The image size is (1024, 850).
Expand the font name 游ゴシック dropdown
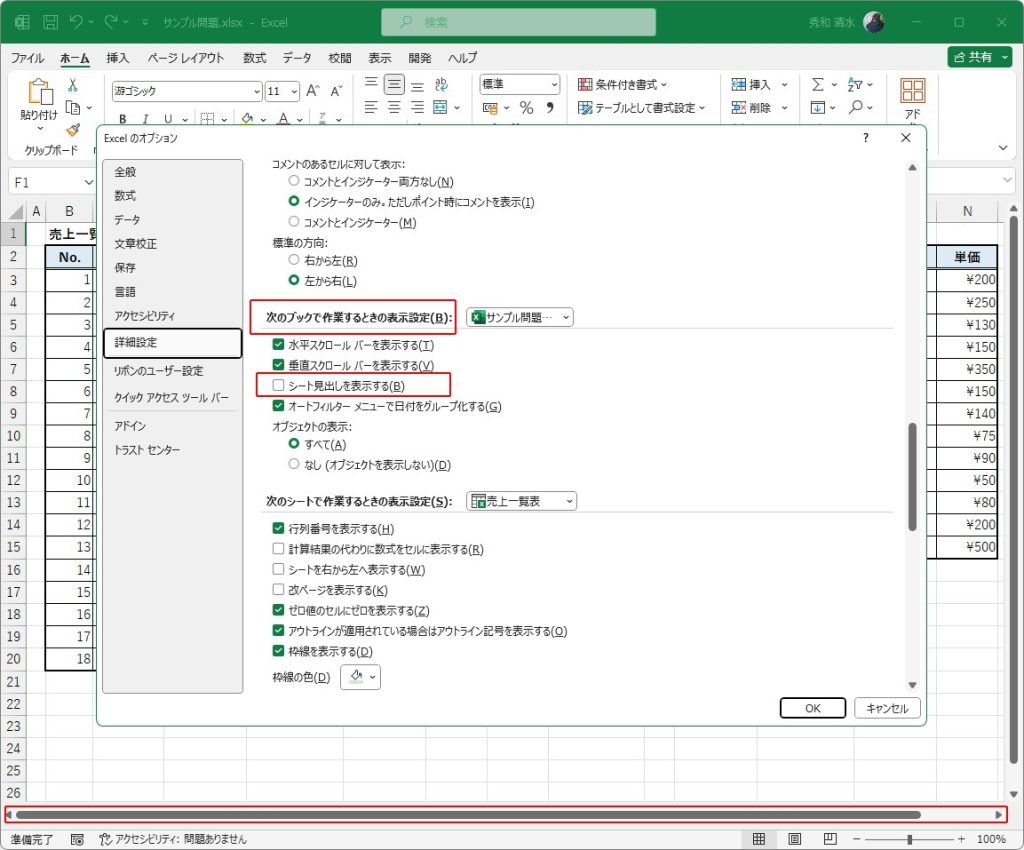pos(255,91)
